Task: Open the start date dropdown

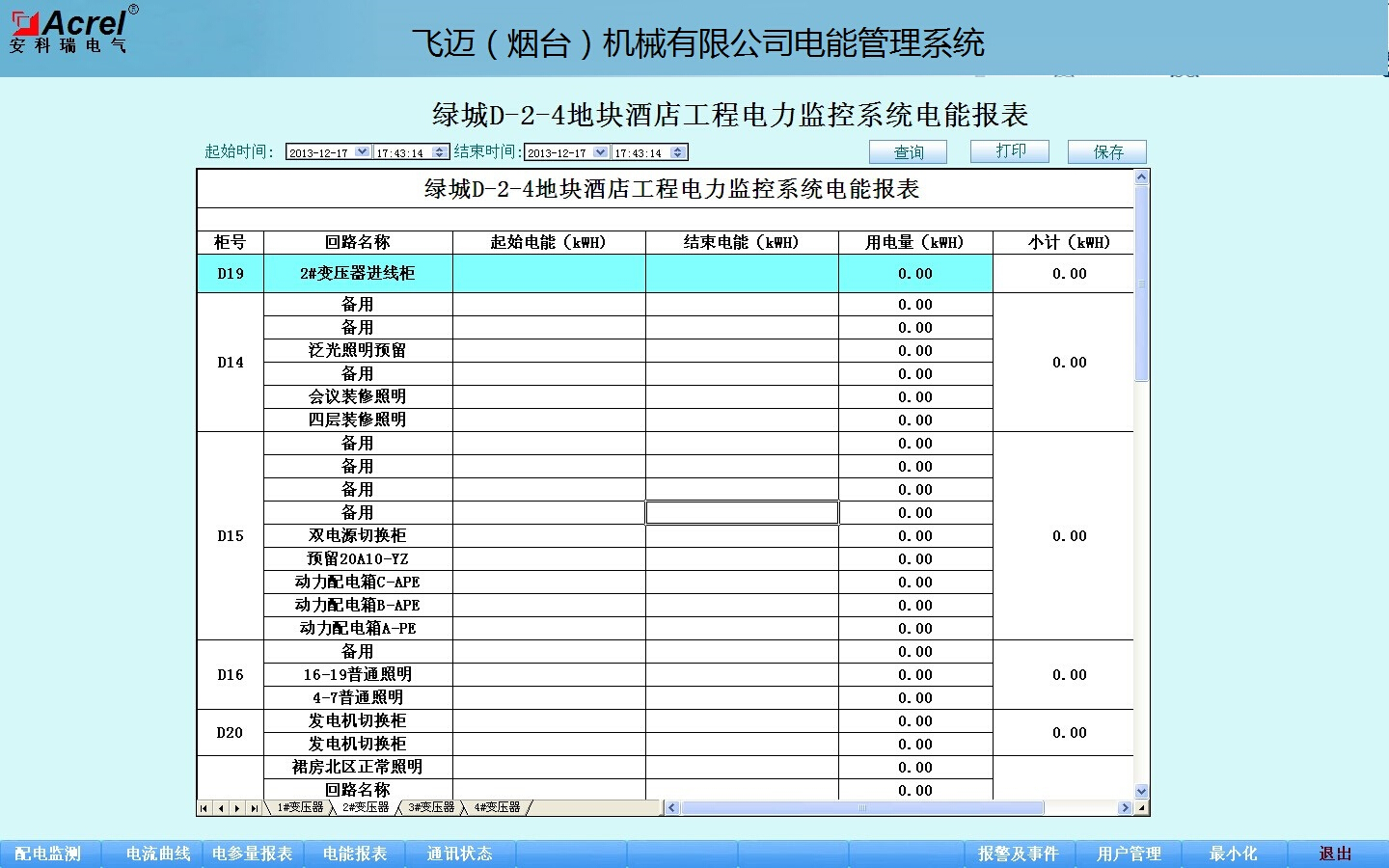Action: (x=362, y=152)
